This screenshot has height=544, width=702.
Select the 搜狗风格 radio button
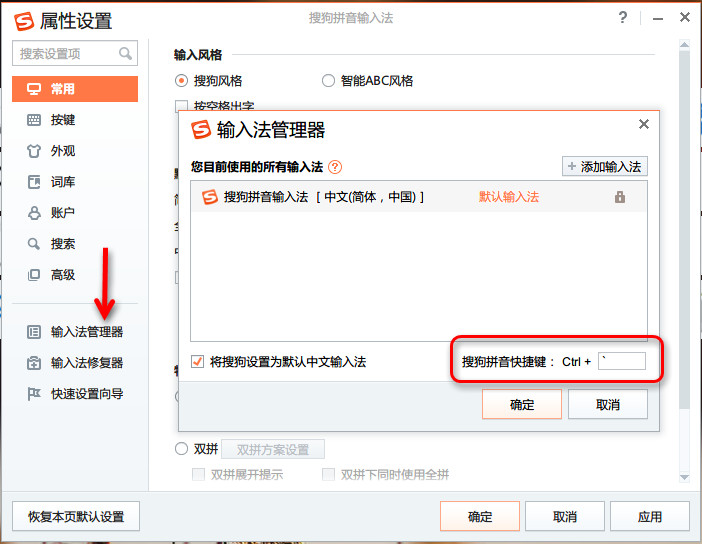pos(182,81)
